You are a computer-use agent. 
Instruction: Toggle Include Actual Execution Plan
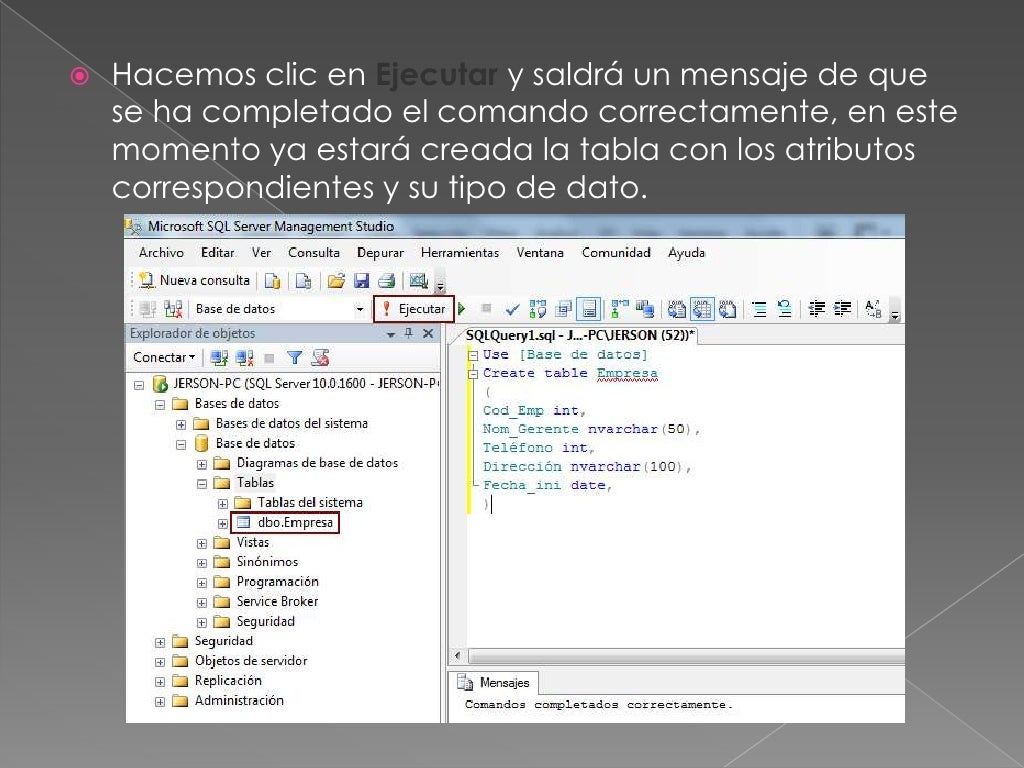pyautogui.click(x=620, y=308)
